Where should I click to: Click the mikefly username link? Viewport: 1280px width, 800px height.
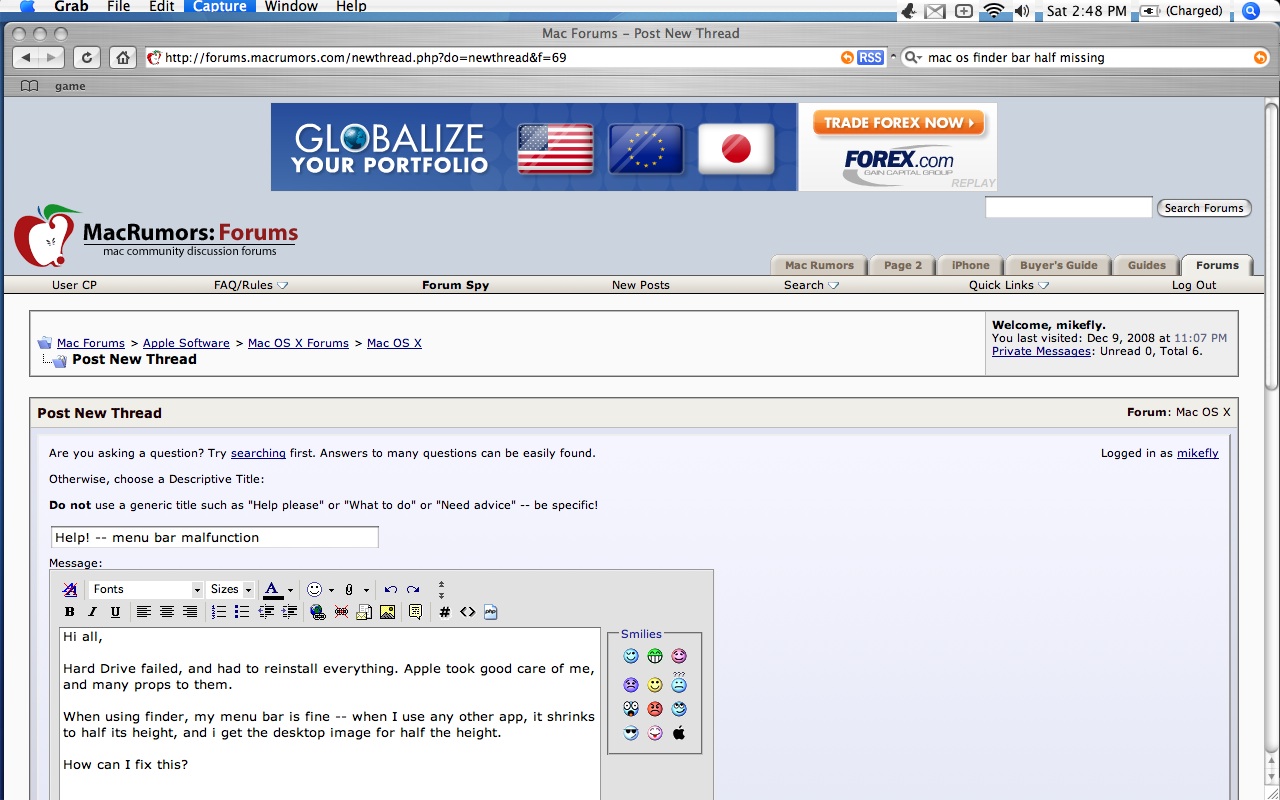(x=1198, y=453)
